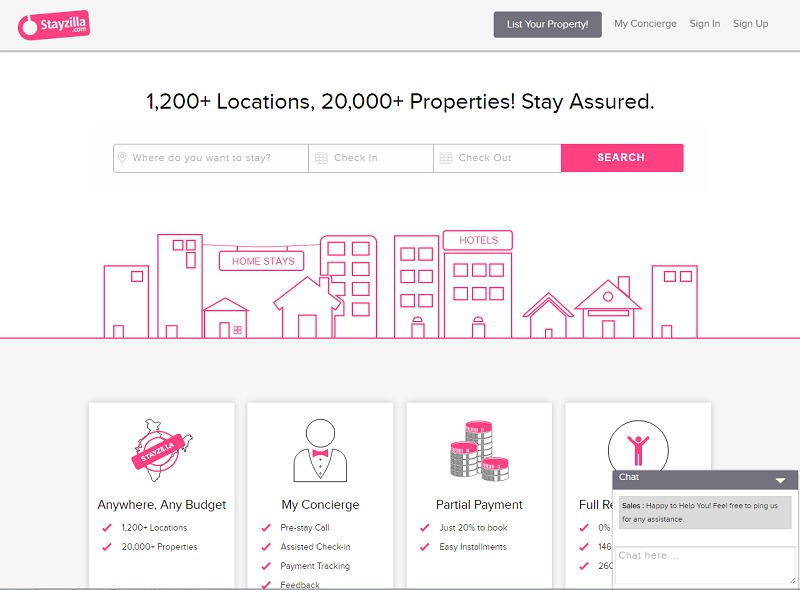This screenshot has height=590, width=800.
Task: Click checkmark beside 1,200+ Locations
Action: [107, 528]
